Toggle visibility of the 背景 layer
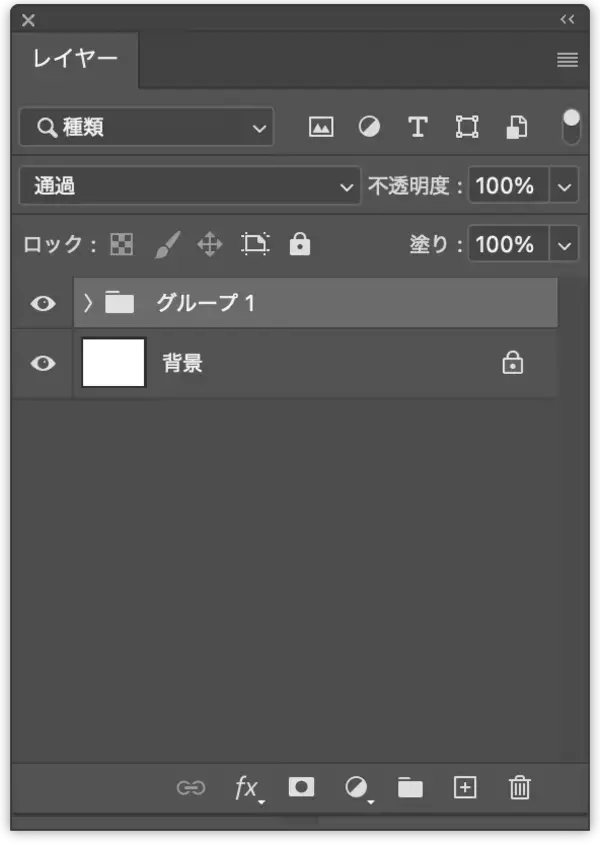Image resolution: width=600 pixels, height=845 pixels. 41,362
